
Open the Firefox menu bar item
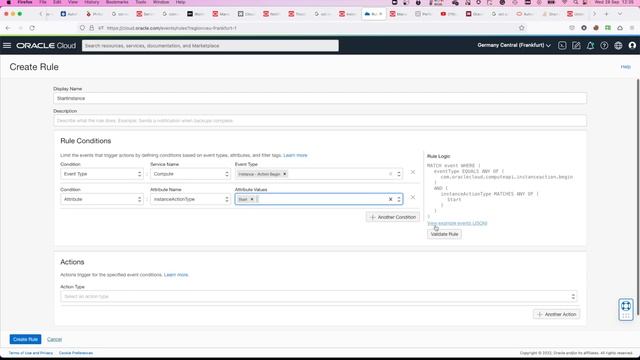click(x=24, y=2)
